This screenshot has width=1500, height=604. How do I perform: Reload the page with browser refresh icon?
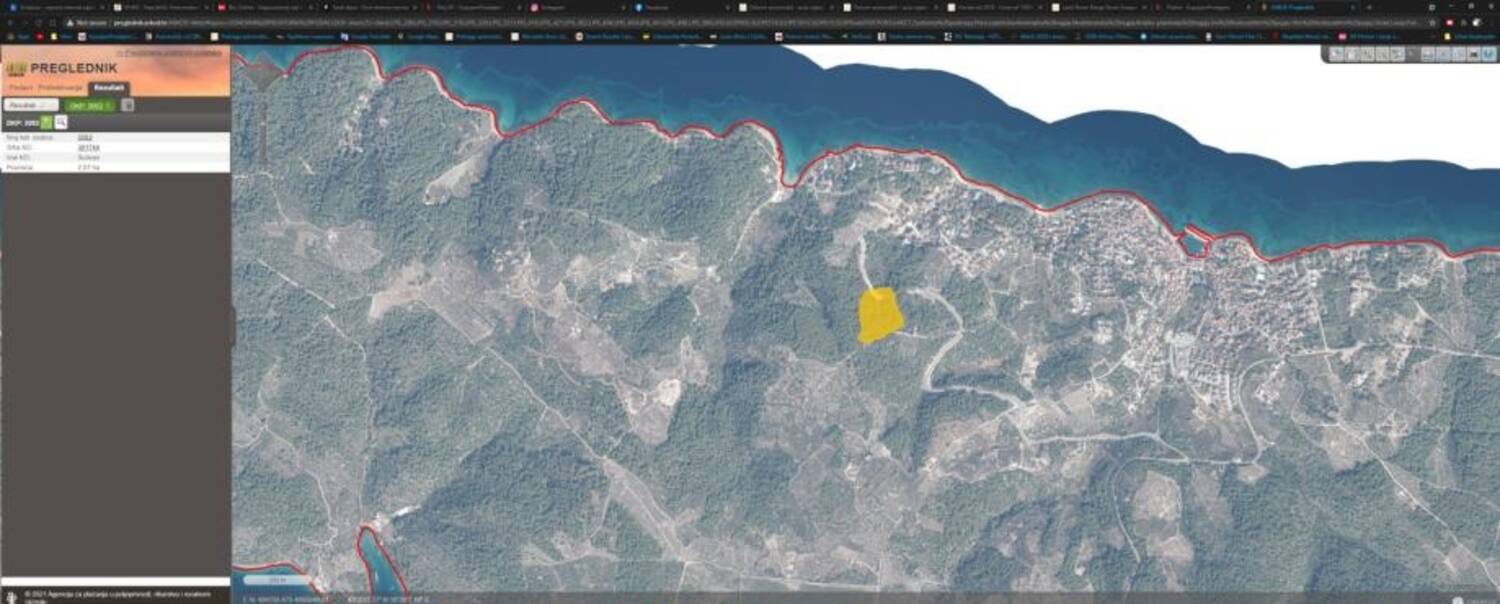point(38,22)
